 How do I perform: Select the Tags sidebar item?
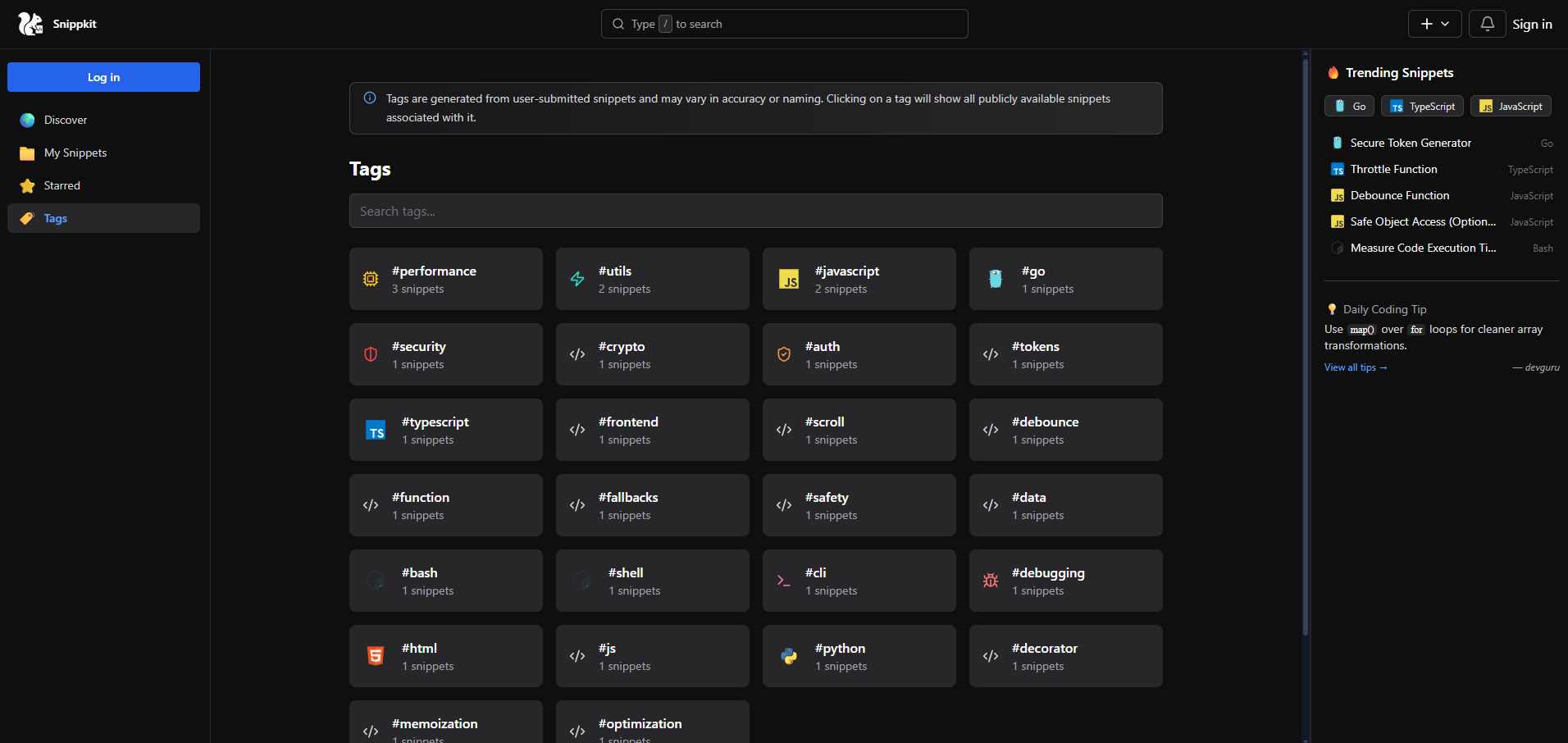click(x=103, y=218)
